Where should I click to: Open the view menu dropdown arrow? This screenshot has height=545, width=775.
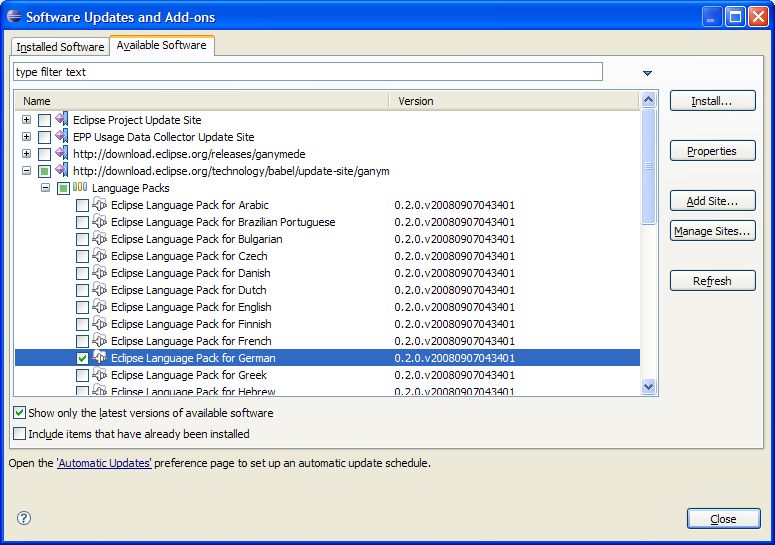[x=647, y=73]
